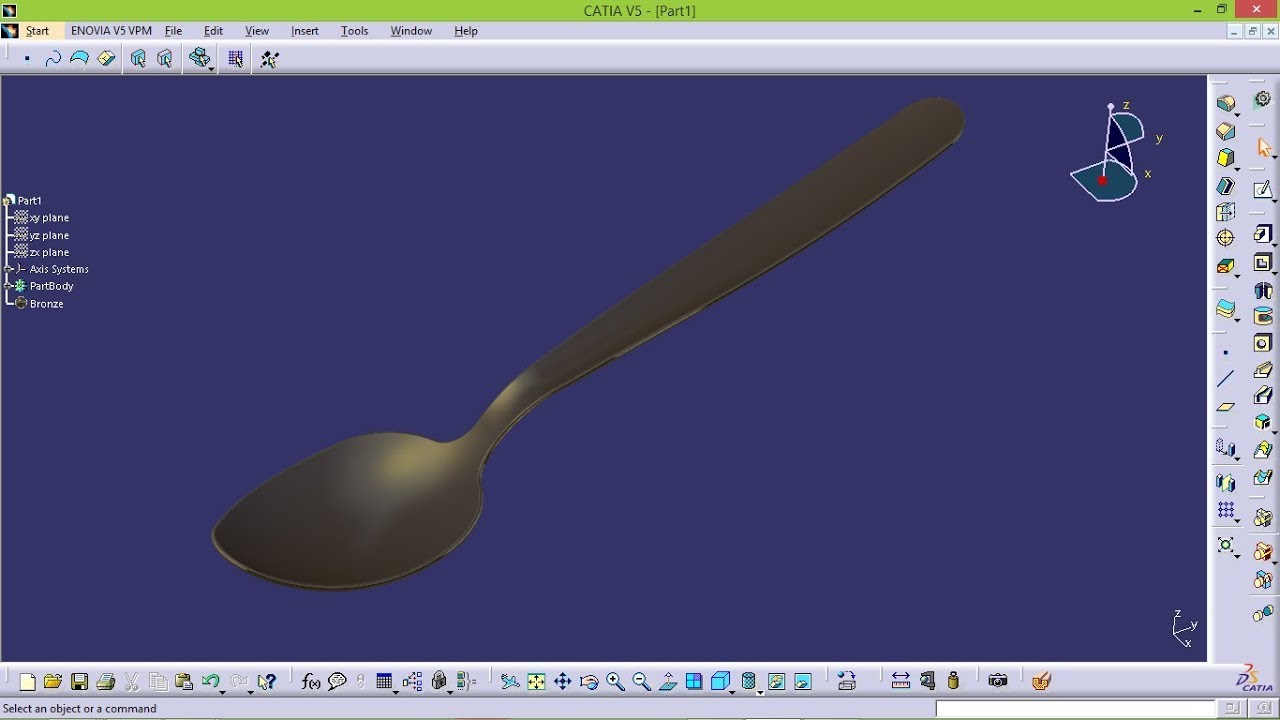Click the Plane creation tool in right toolbar
This screenshot has height=720, width=1280.
tap(1226, 407)
